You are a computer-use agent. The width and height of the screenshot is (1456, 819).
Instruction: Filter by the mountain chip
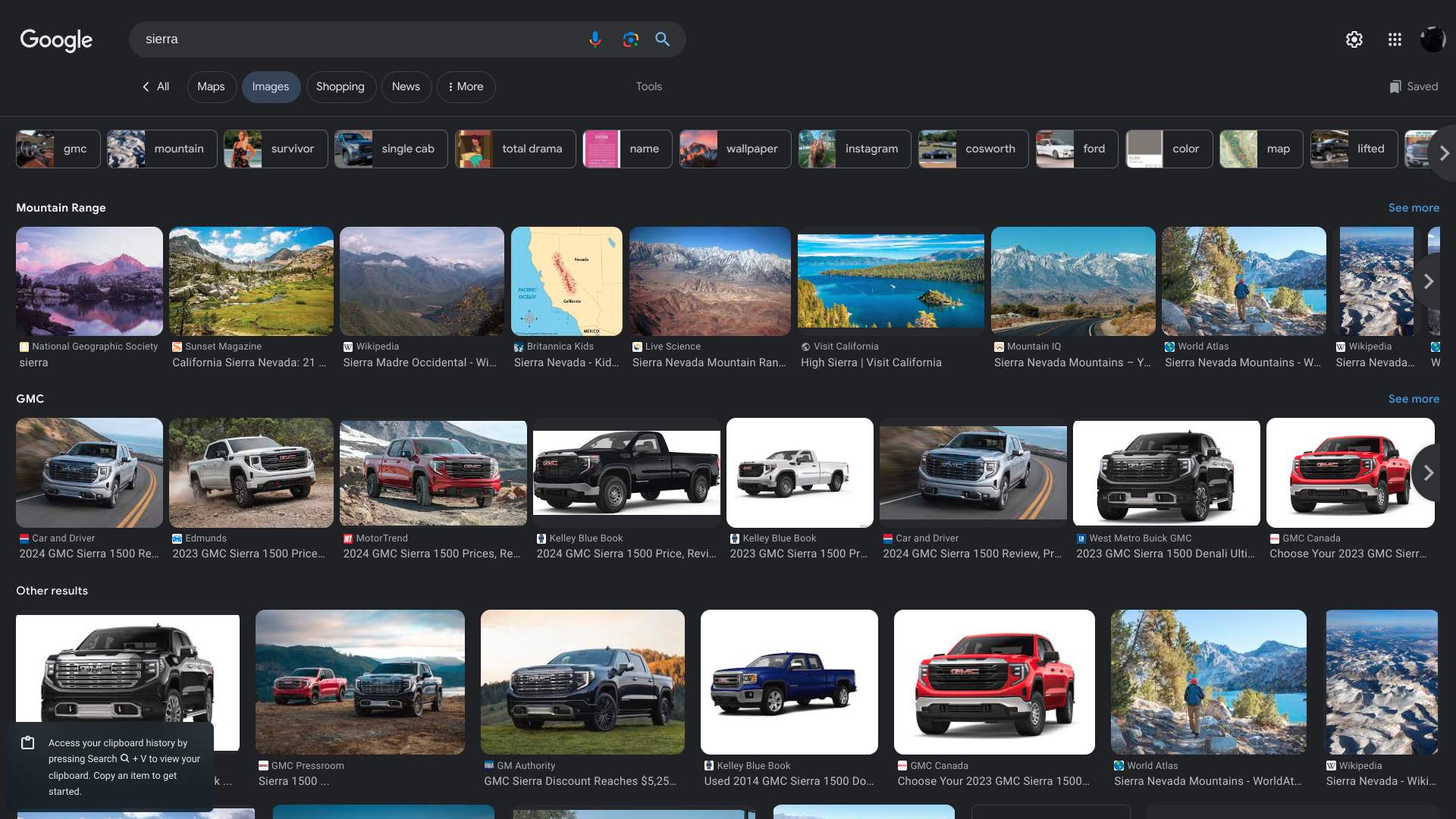(162, 149)
